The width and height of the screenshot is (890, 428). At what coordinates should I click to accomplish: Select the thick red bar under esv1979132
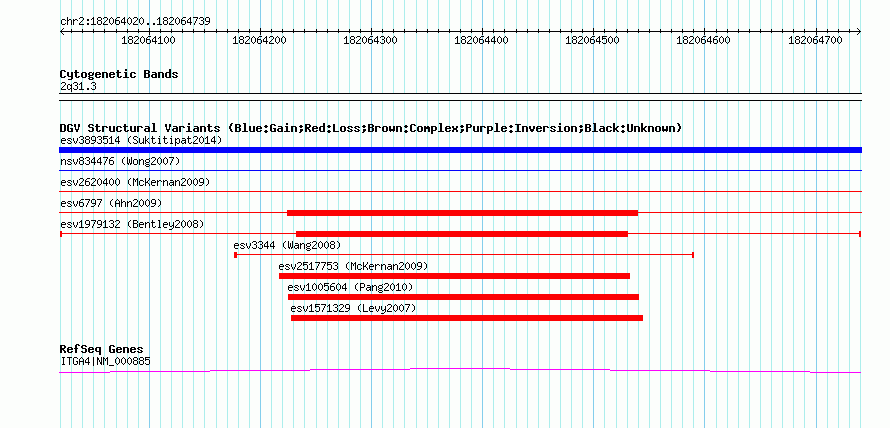[462, 234]
